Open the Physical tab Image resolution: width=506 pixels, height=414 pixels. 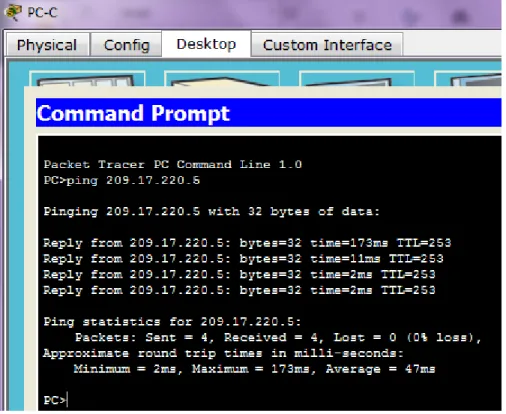click(x=47, y=45)
